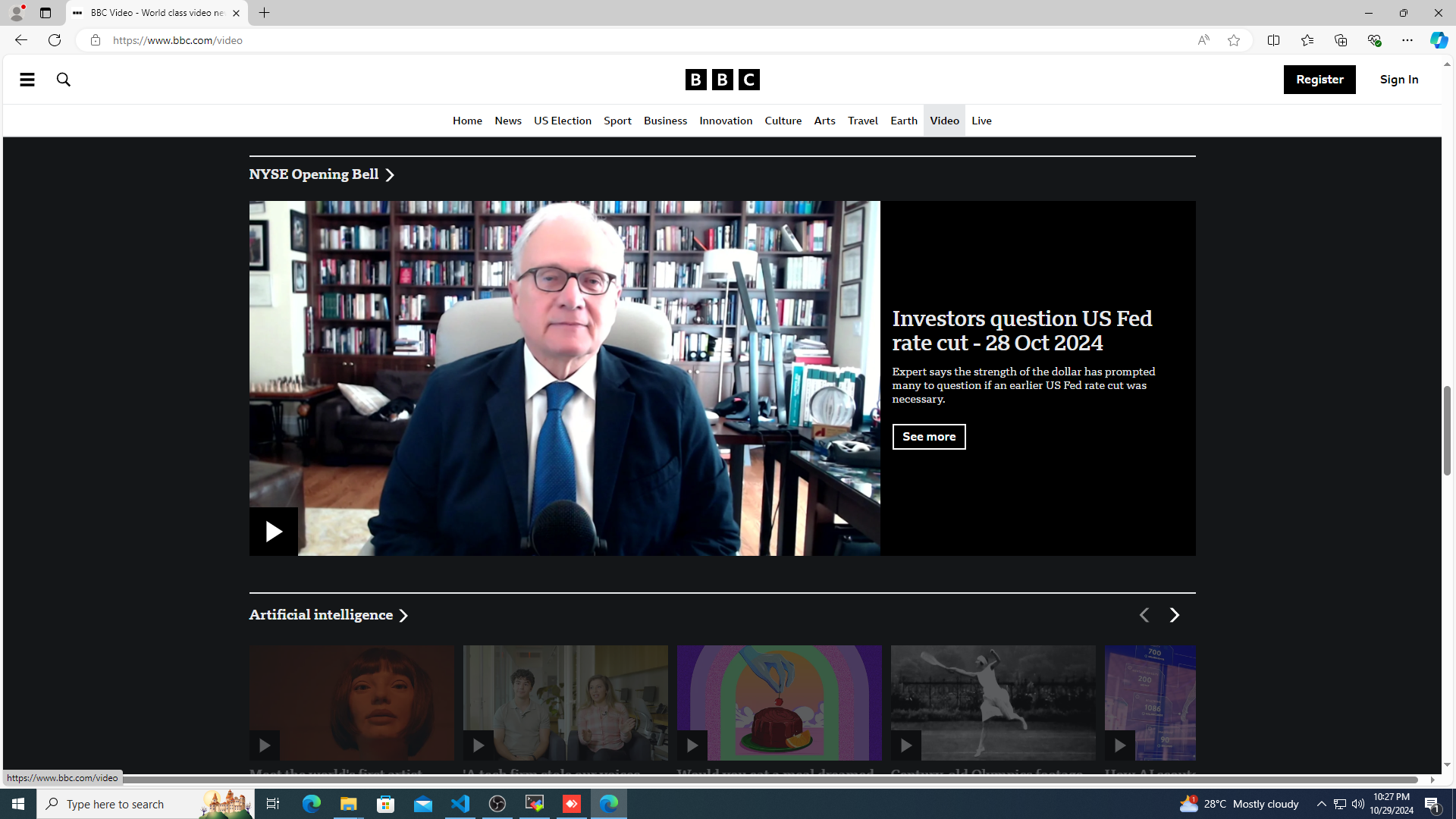Open the Investors question video thumbnail

pos(565,378)
